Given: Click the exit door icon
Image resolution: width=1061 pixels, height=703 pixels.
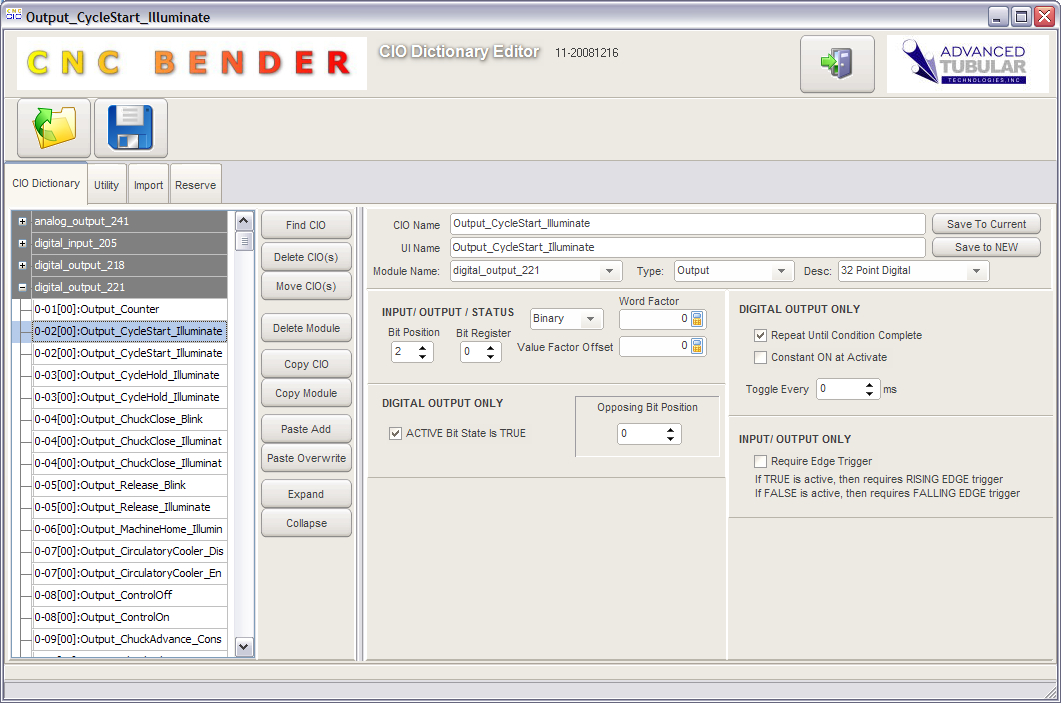Looking at the screenshot, I should click(837, 64).
